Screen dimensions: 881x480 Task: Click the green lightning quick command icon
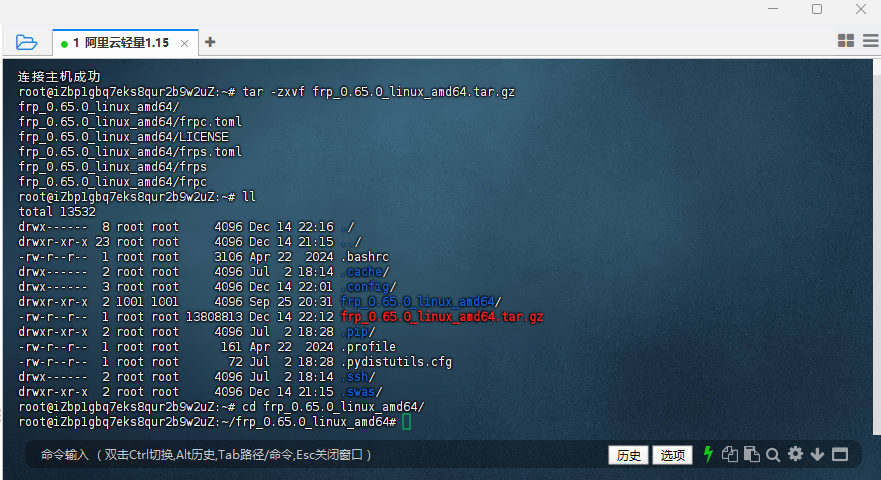[709, 454]
